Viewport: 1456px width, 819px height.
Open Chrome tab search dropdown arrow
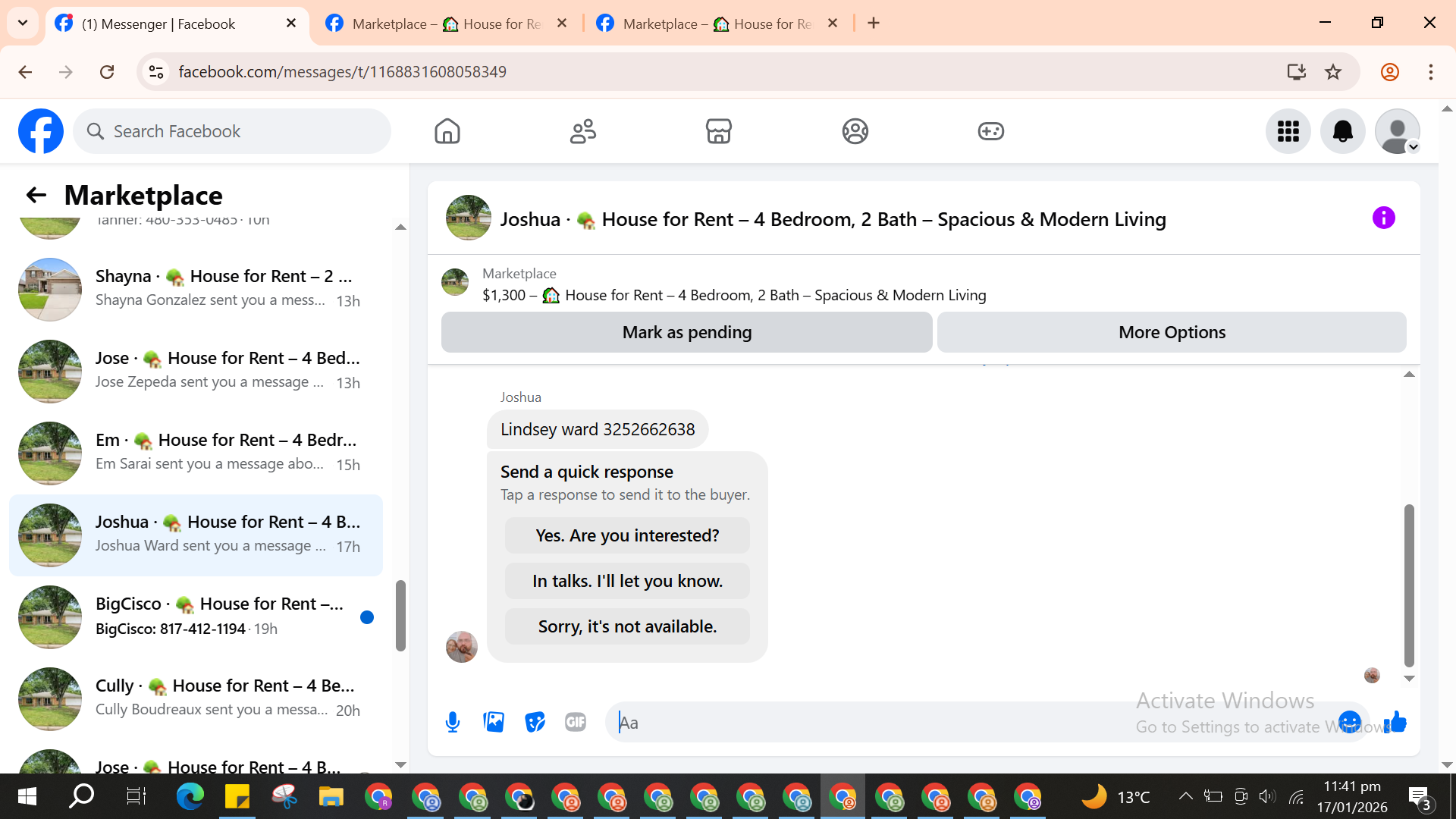pyautogui.click(x=23, y=23)
